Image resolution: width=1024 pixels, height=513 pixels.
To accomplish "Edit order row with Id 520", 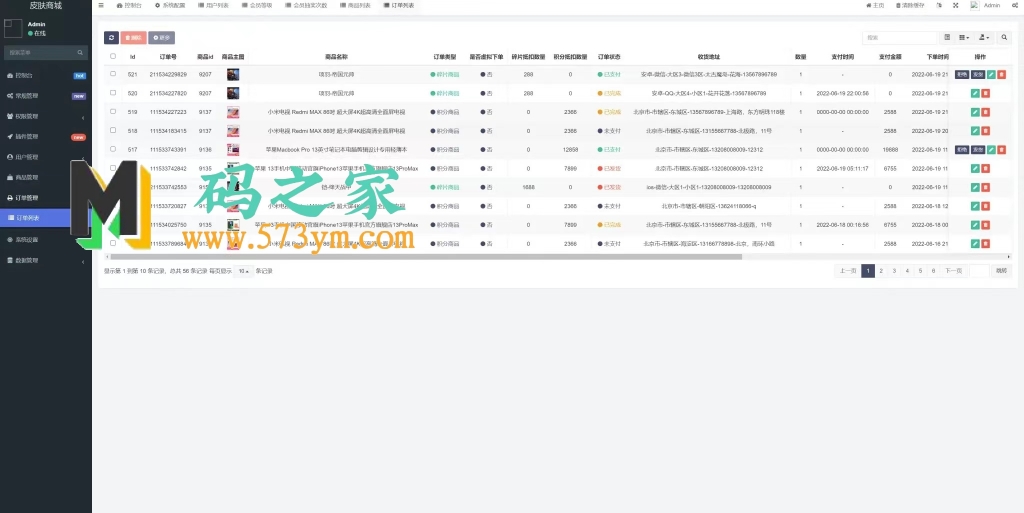I will point(975,93).
